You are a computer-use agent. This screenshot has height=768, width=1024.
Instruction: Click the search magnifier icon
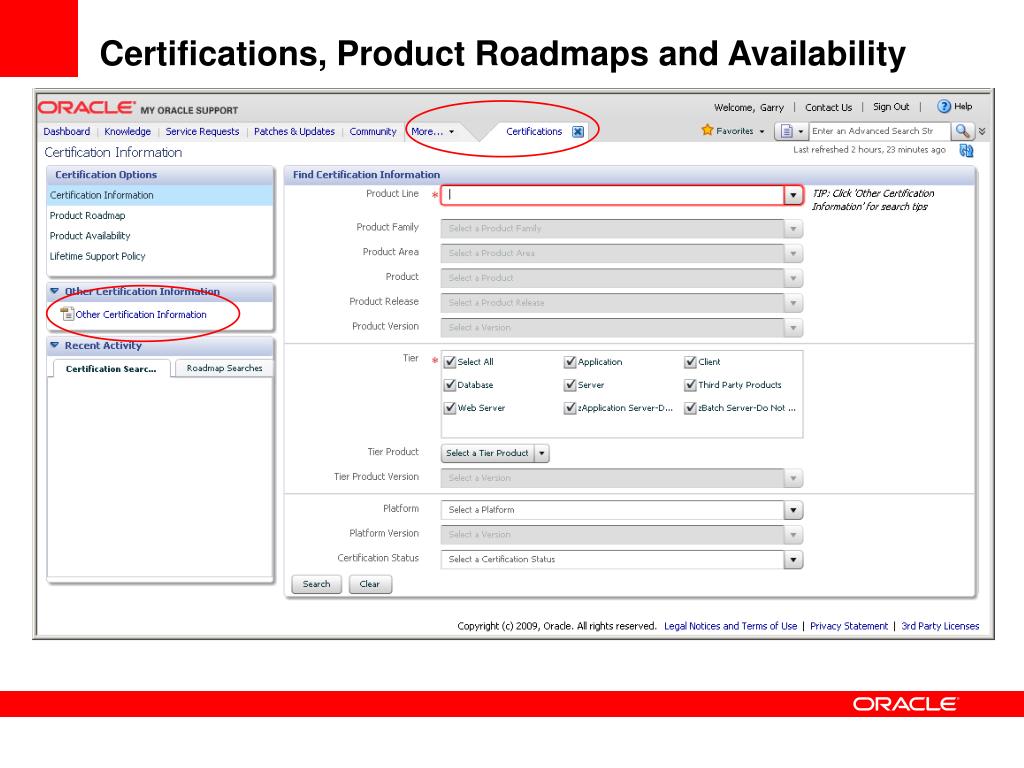(962, 131)
